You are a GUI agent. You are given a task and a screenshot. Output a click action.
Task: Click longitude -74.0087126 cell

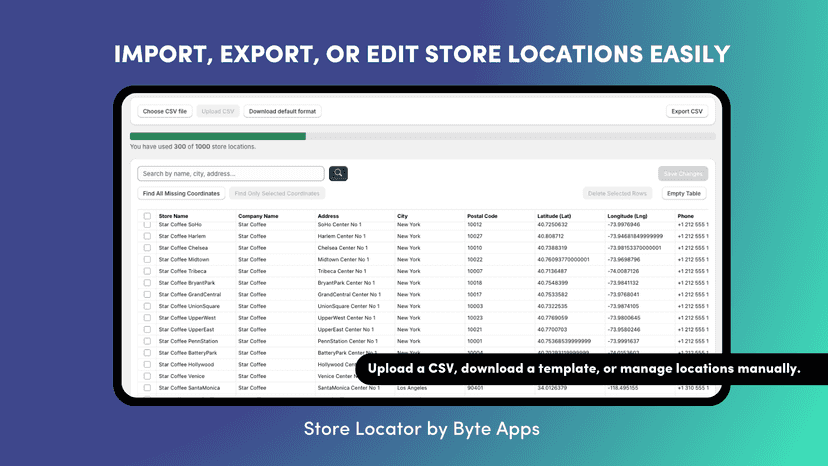623,271
